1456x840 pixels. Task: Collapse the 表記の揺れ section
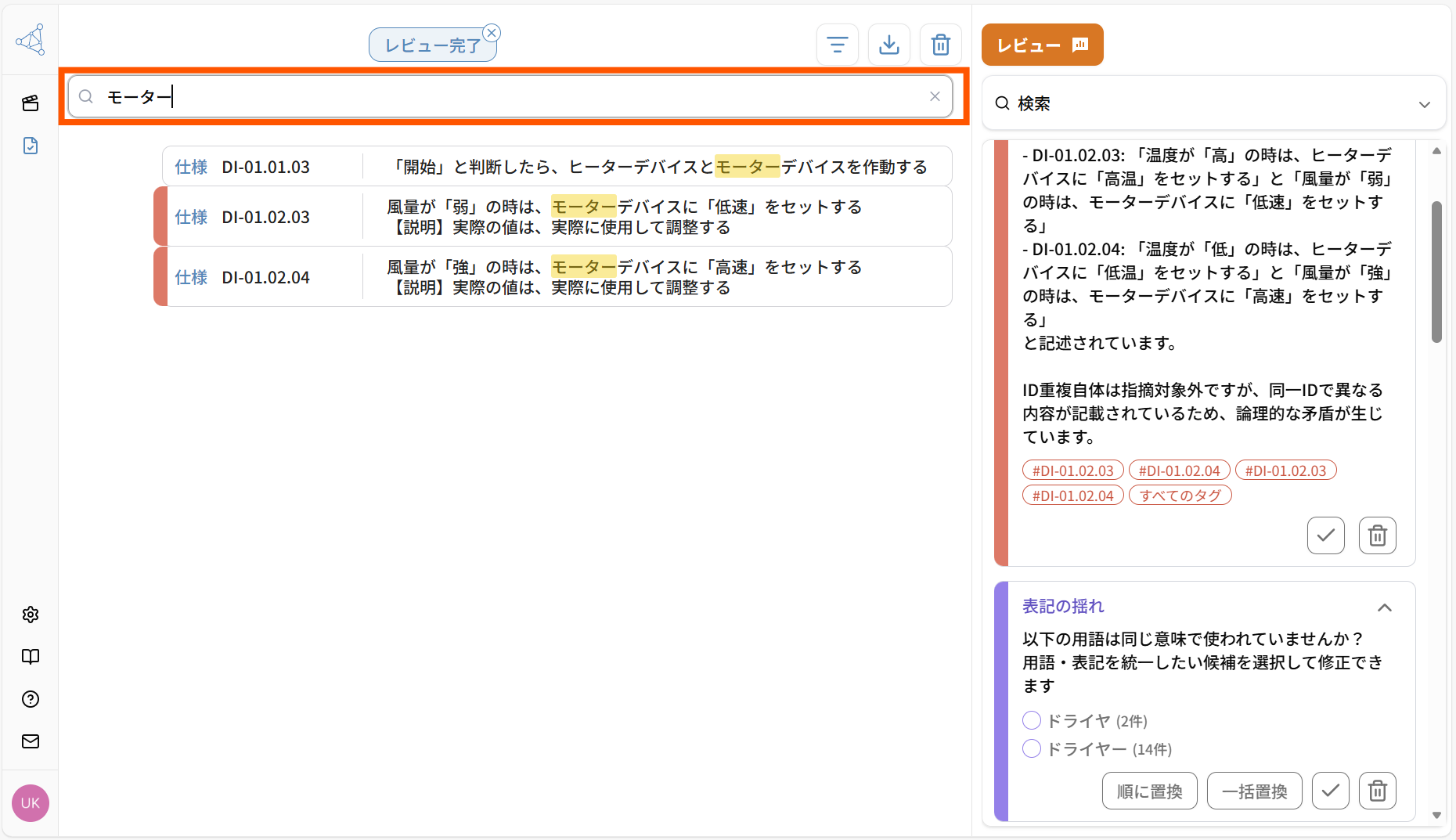pos(1385,607)
